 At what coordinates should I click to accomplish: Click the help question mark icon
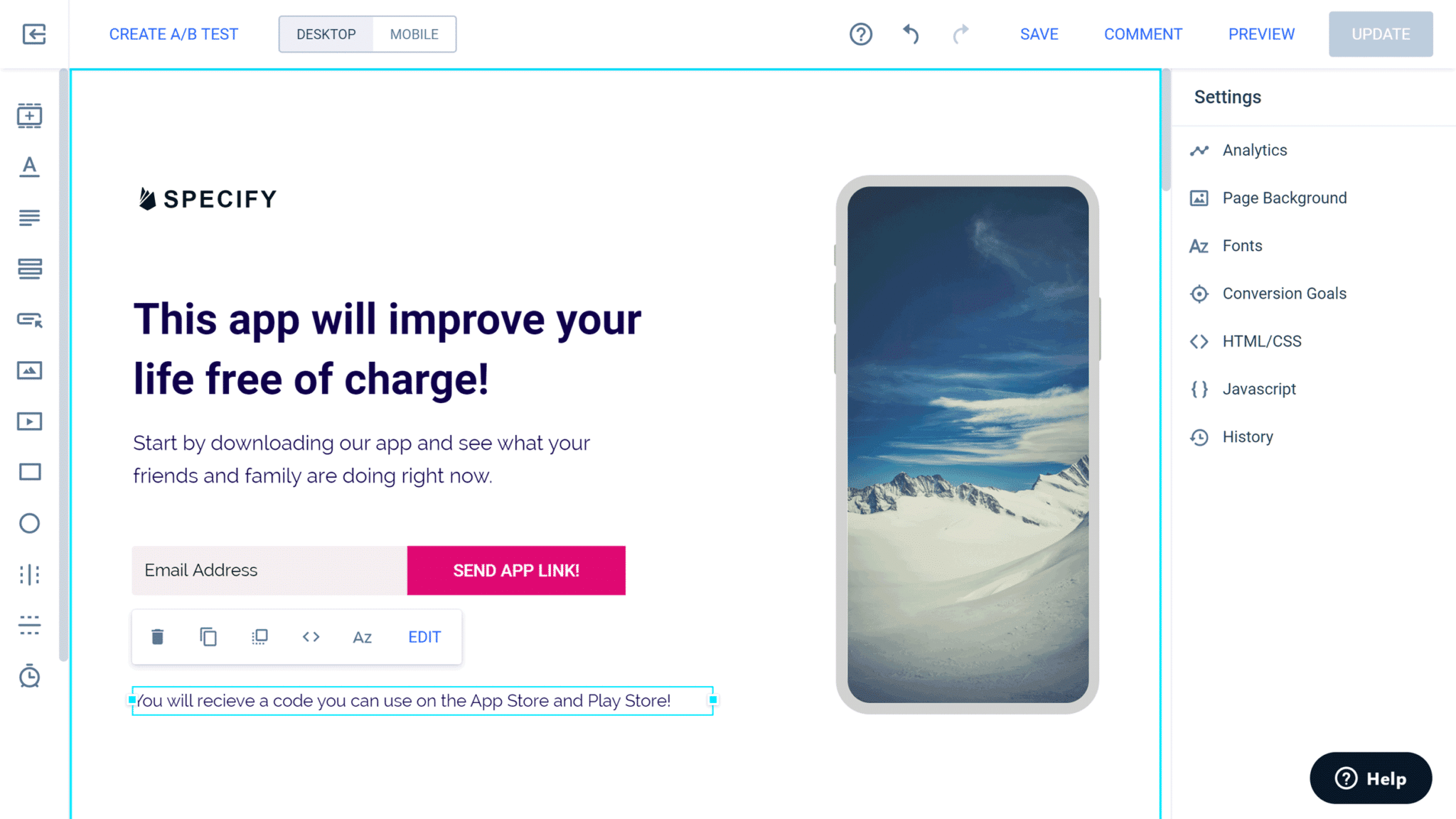860,34
